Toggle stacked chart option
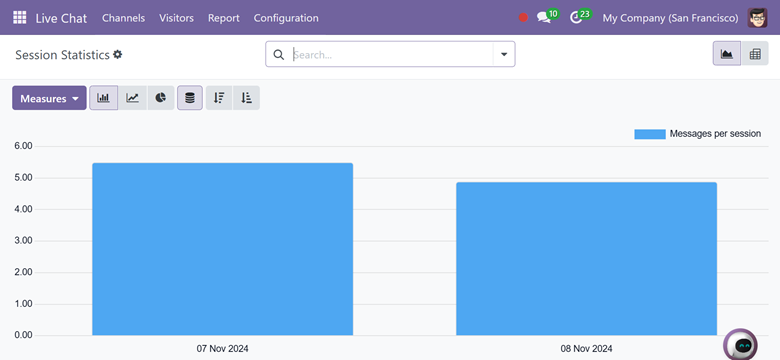The image size is (780, 360). click(190, 98)
